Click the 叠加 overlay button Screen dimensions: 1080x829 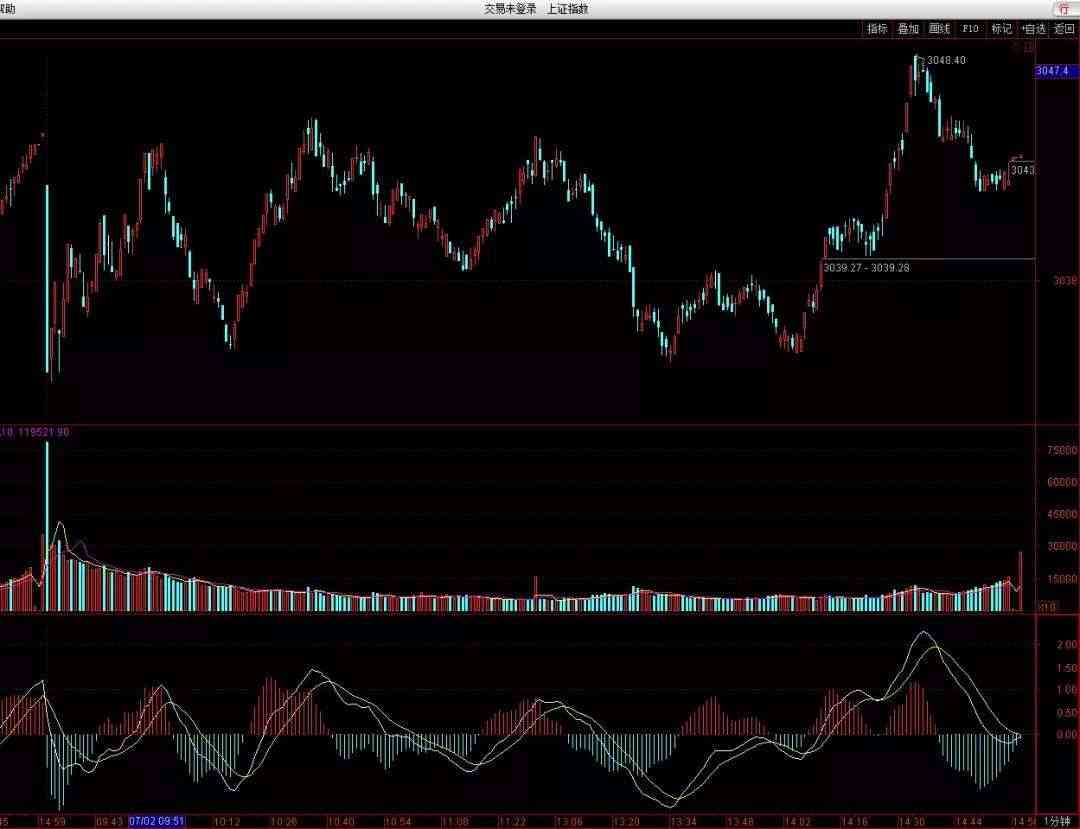[908, 29]
